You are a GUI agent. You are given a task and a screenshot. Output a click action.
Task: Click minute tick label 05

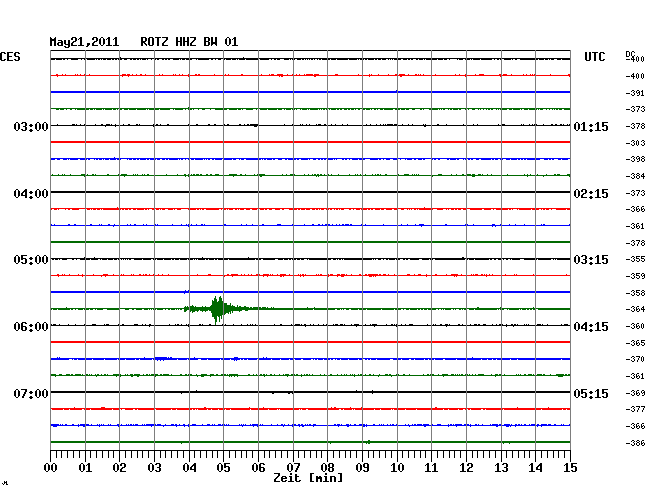(223, 468)
